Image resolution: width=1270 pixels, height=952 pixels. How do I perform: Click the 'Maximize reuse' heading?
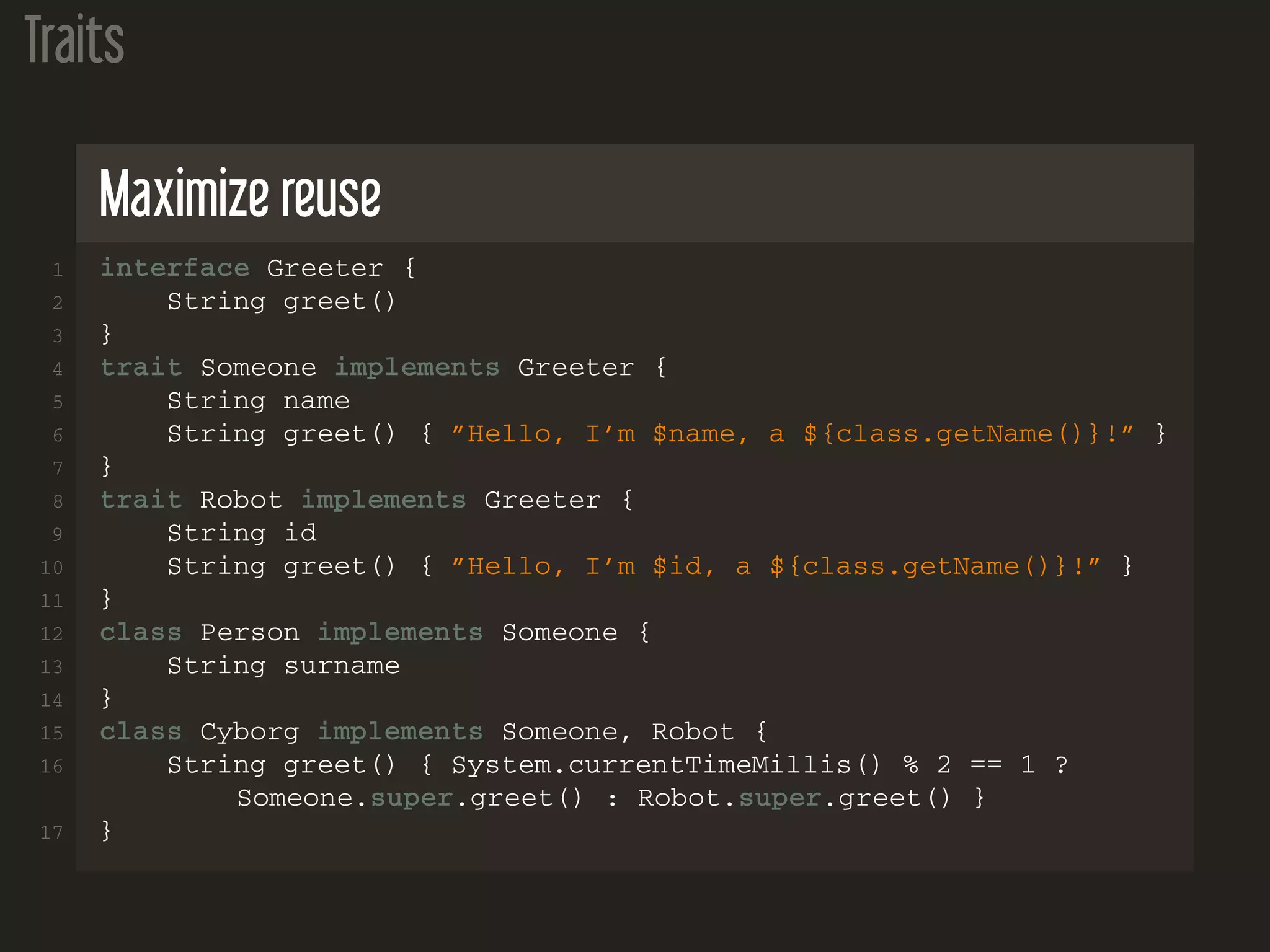click(240, 193)
